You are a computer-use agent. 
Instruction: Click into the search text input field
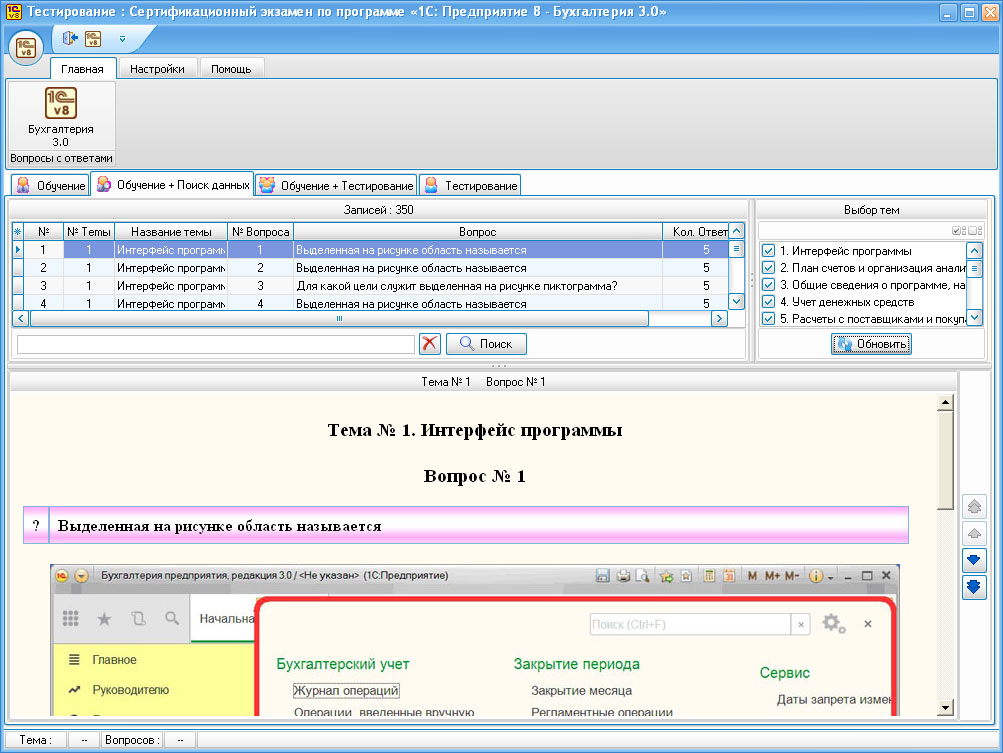point(215,344)
